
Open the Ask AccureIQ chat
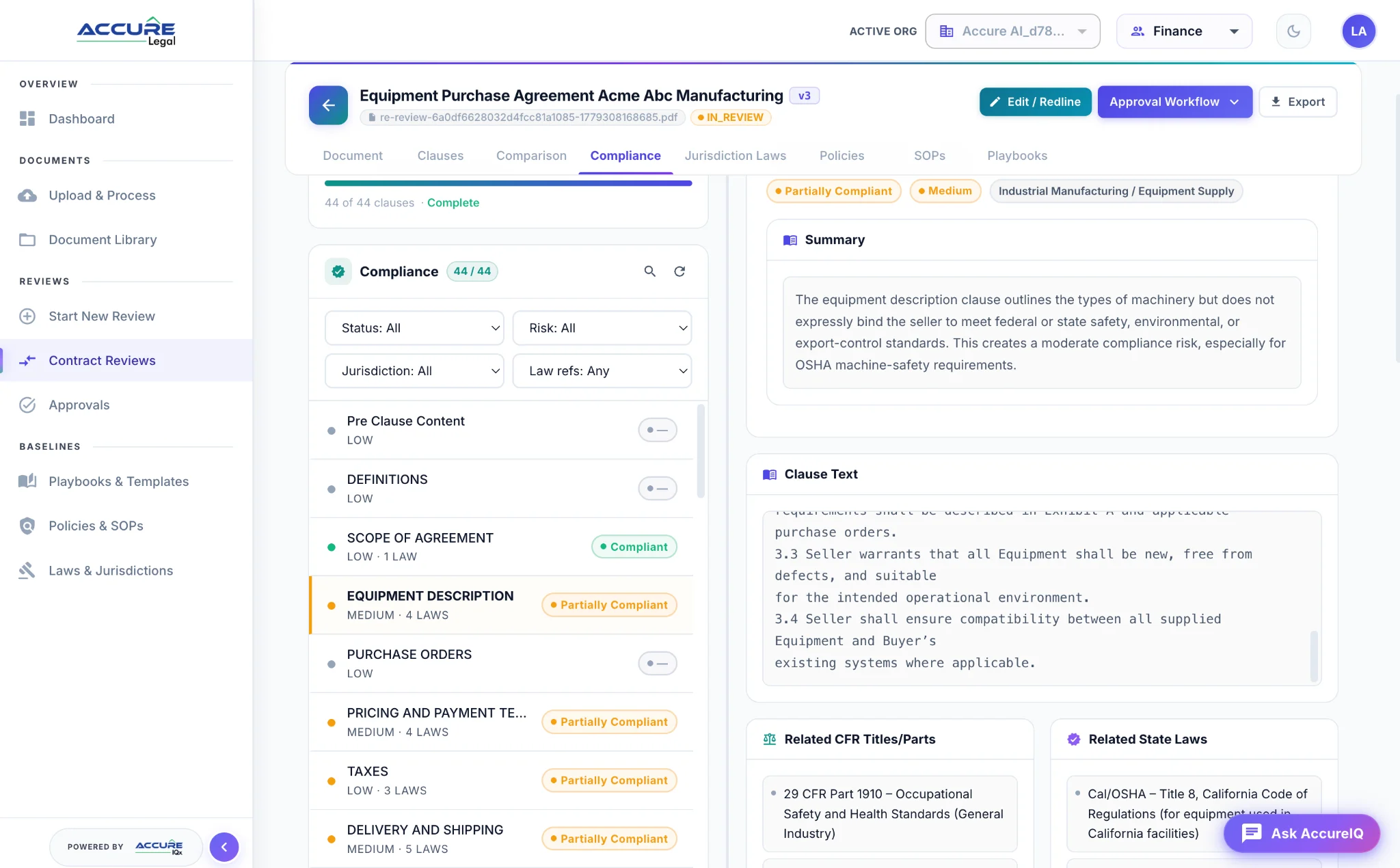coord(1302,833)
